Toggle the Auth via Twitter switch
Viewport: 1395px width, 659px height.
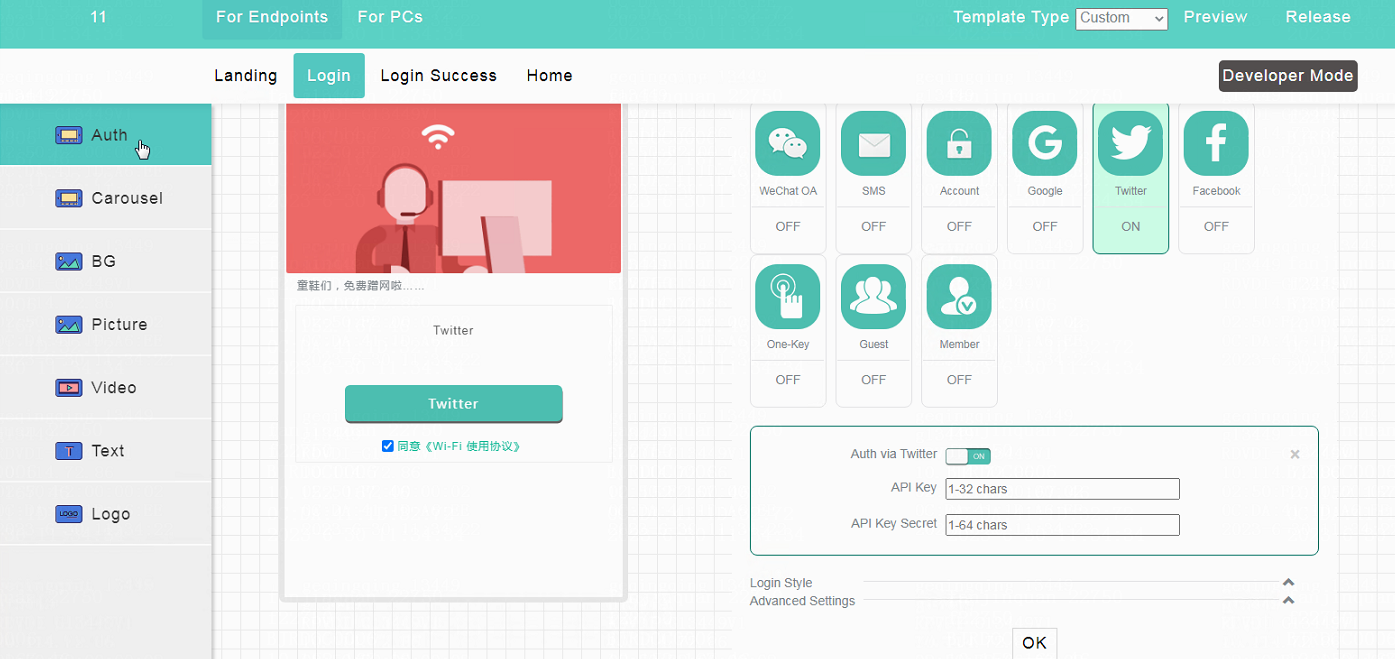pyautogui.click(x=968, y=456)
